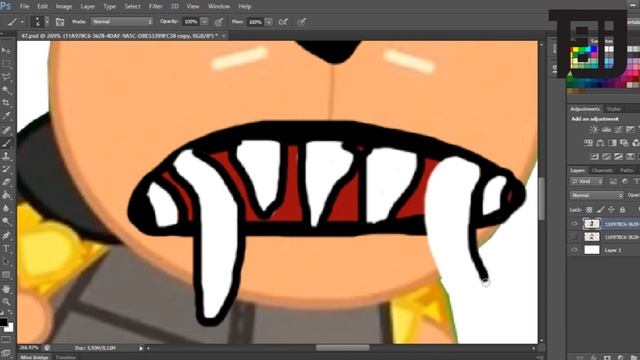Select the Dodge tool

(6, 221)
